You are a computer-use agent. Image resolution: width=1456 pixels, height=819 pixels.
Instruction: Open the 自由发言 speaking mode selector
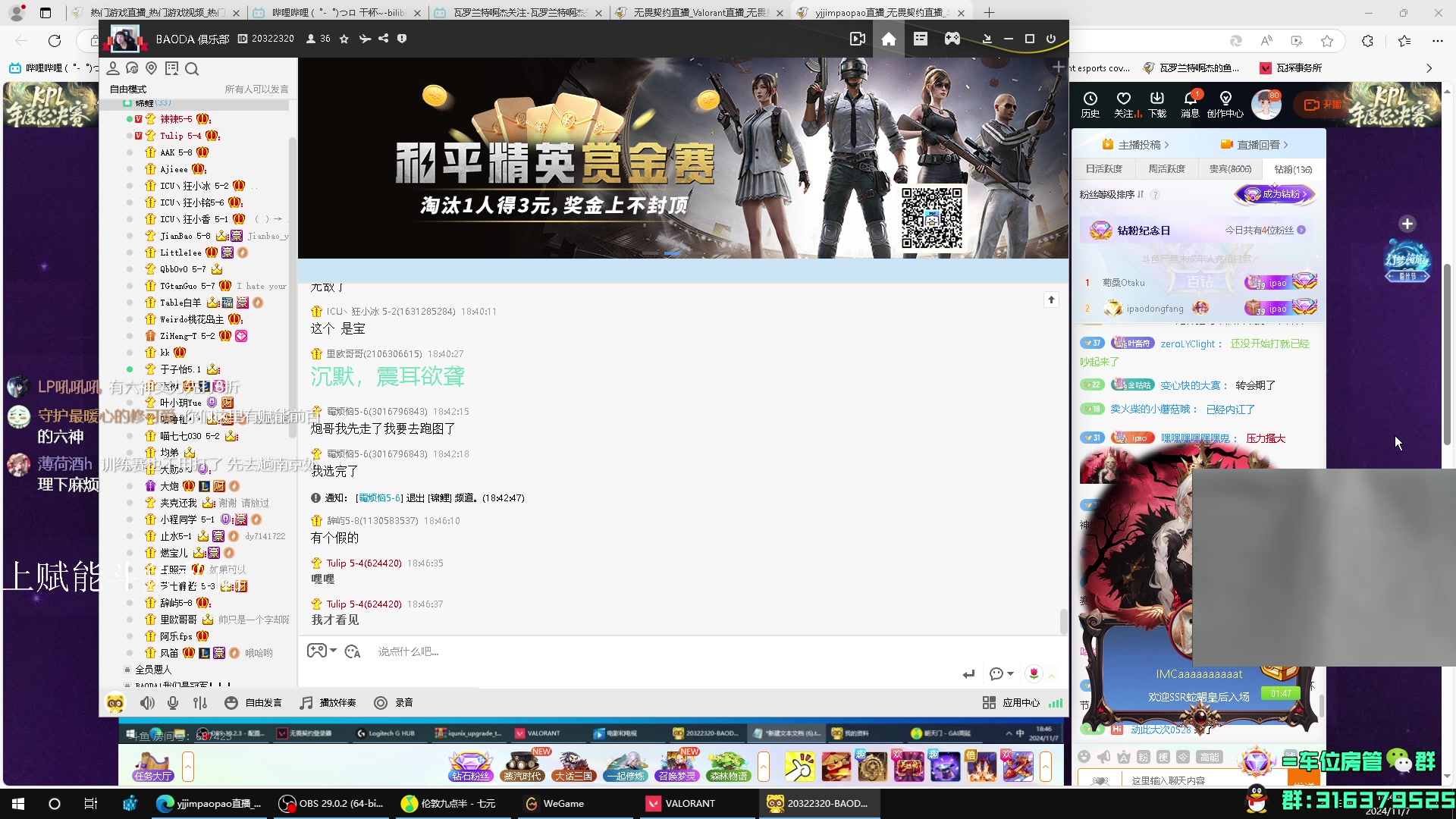(x=253, y=703)
